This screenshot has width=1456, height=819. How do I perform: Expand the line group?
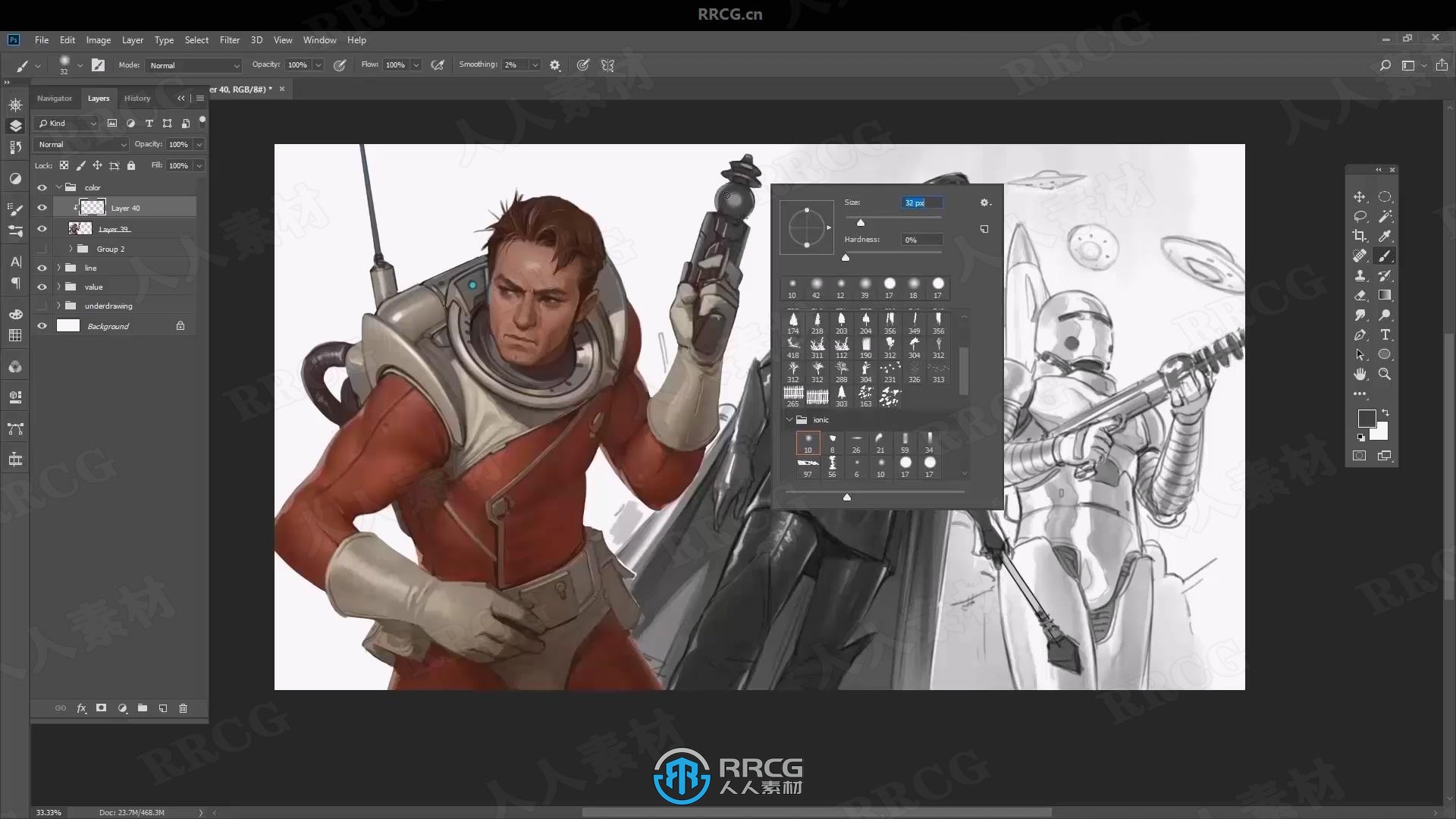[58, 268]
